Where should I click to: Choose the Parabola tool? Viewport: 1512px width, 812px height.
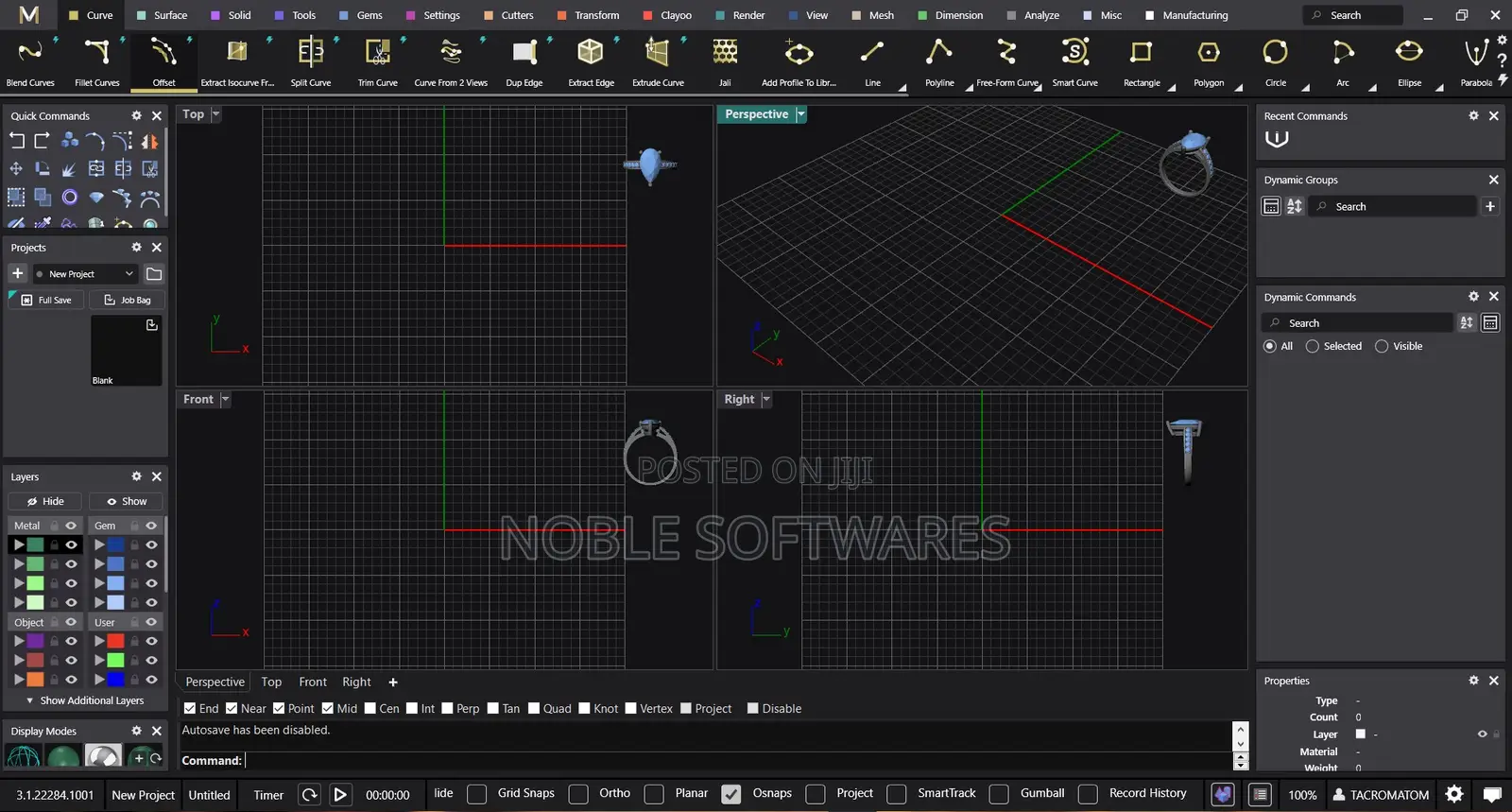(1476, 62)
